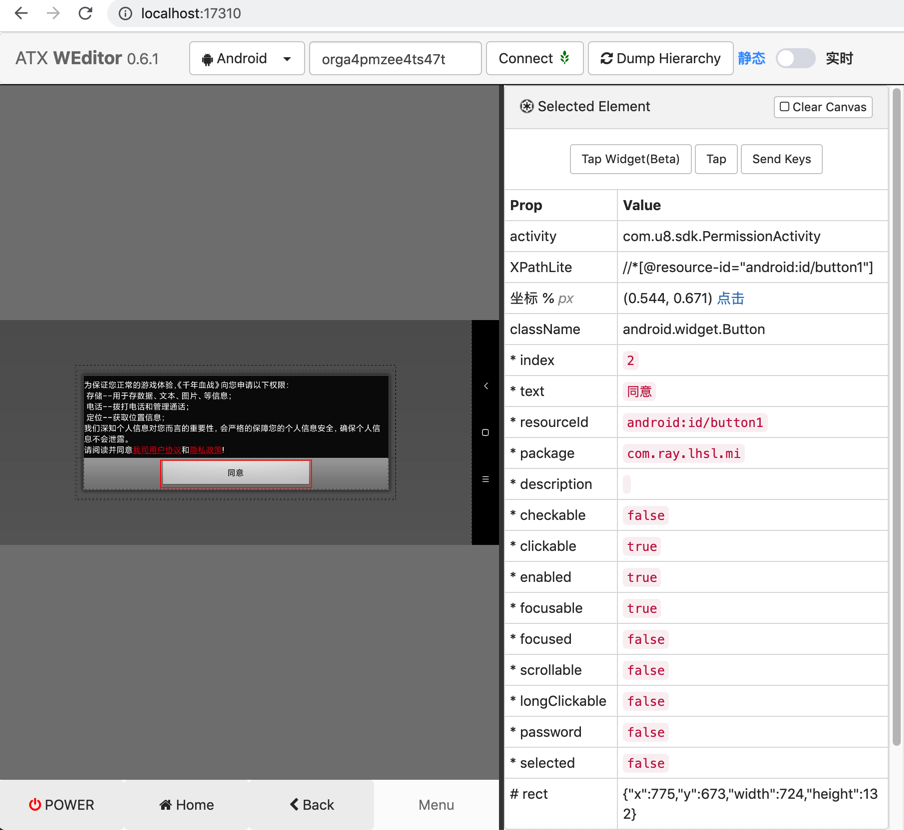Click the 静态 label
The height and width of the screenshot is (830, 904).
point(751,58)
